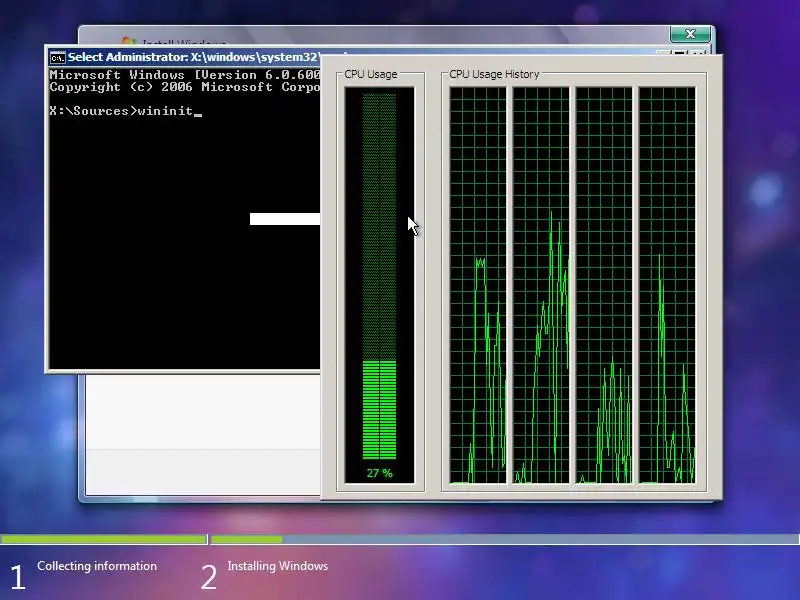Click the 'Installing Windows' step label
Viewport: 800px width, 600px height.
click(278, 566)
